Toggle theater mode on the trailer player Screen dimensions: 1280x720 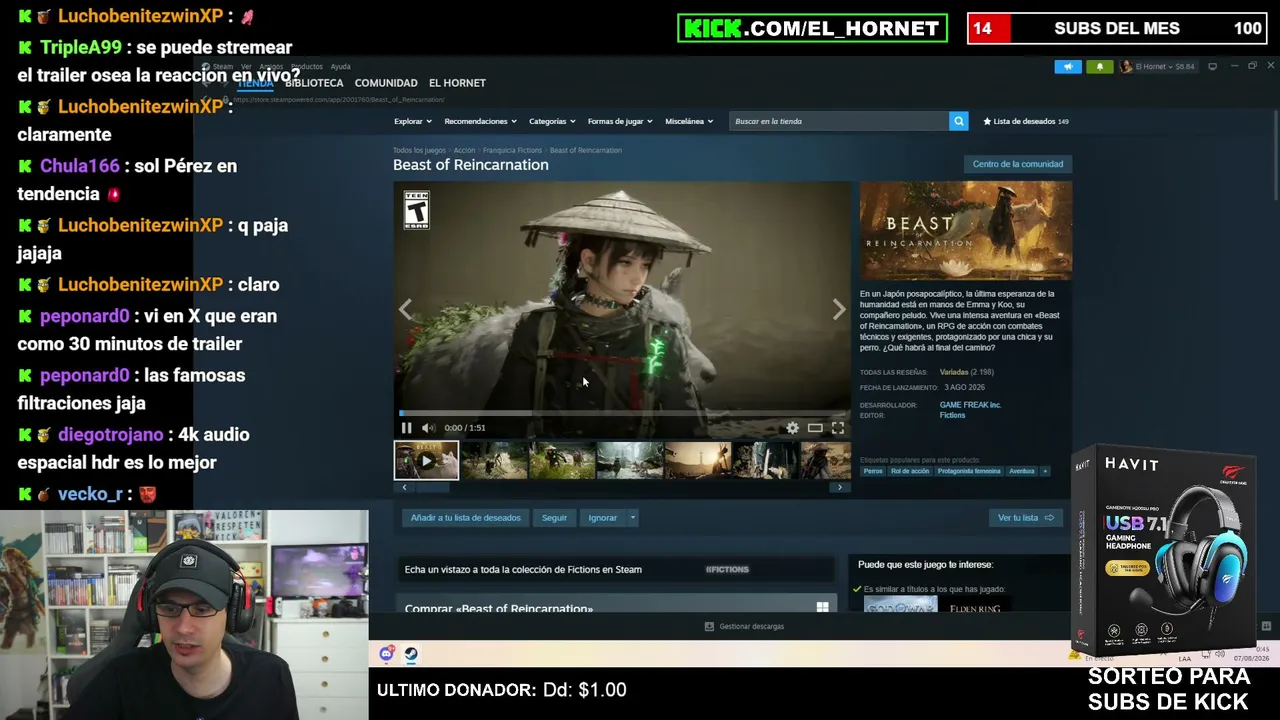[x=815, y=428]
